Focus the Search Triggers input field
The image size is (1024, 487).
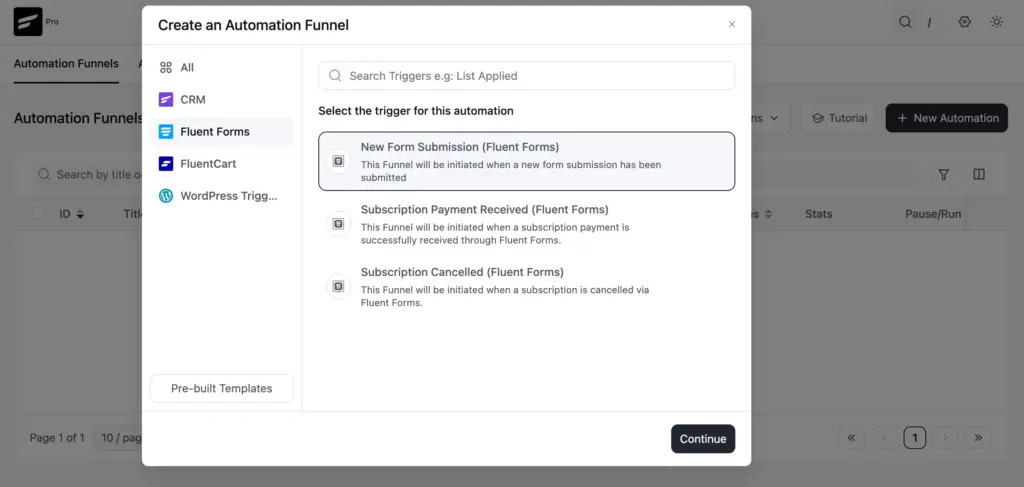point(526,76)
